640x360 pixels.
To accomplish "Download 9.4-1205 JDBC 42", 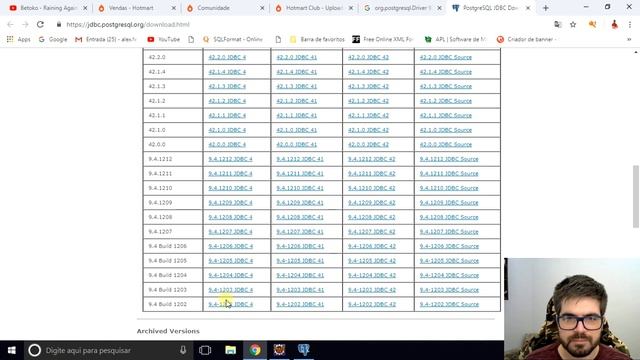I will (372, 261).
